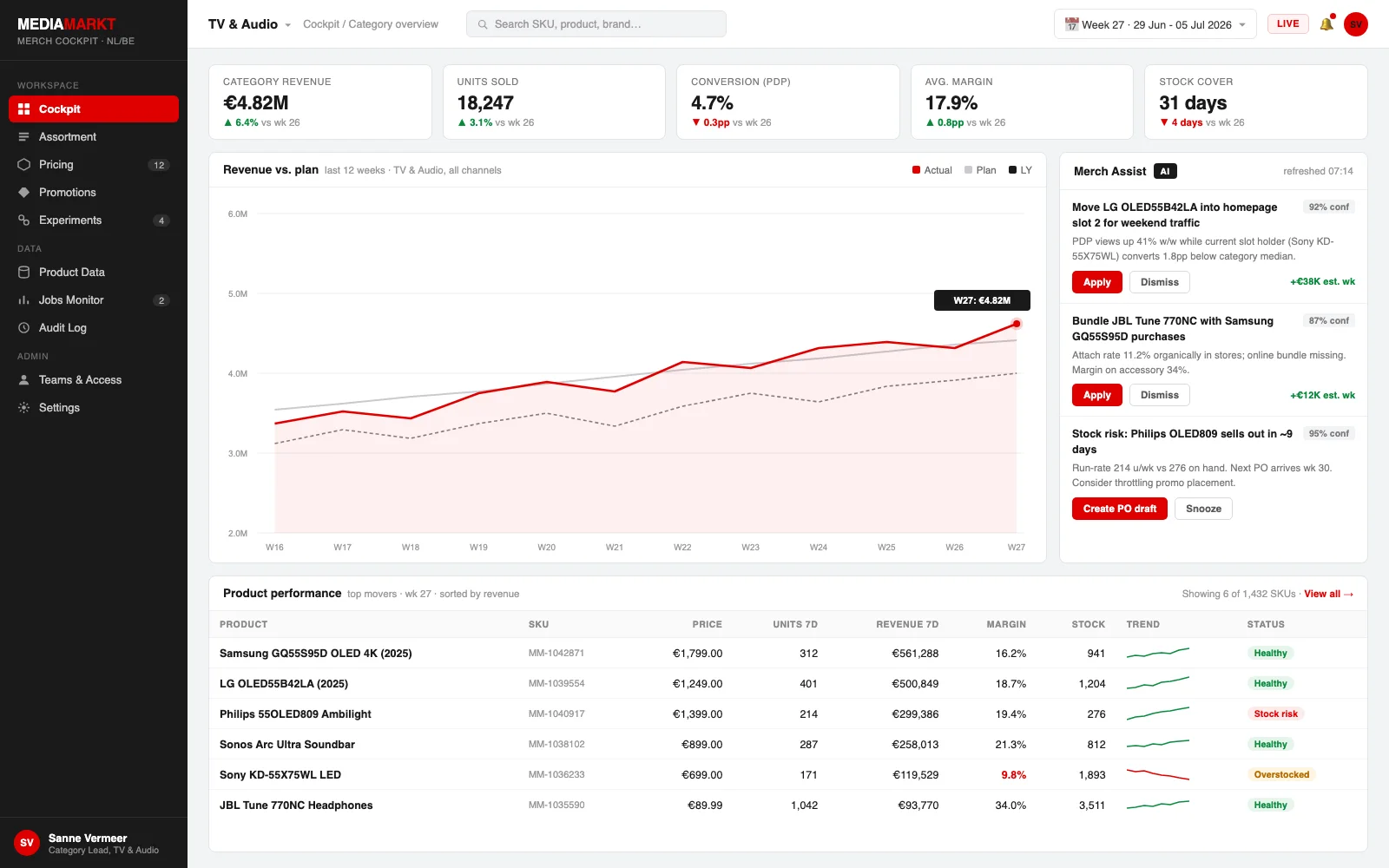Click the Experiments icon in sidebar
This screenshot has width=1389, height=868.
(23, 220)
